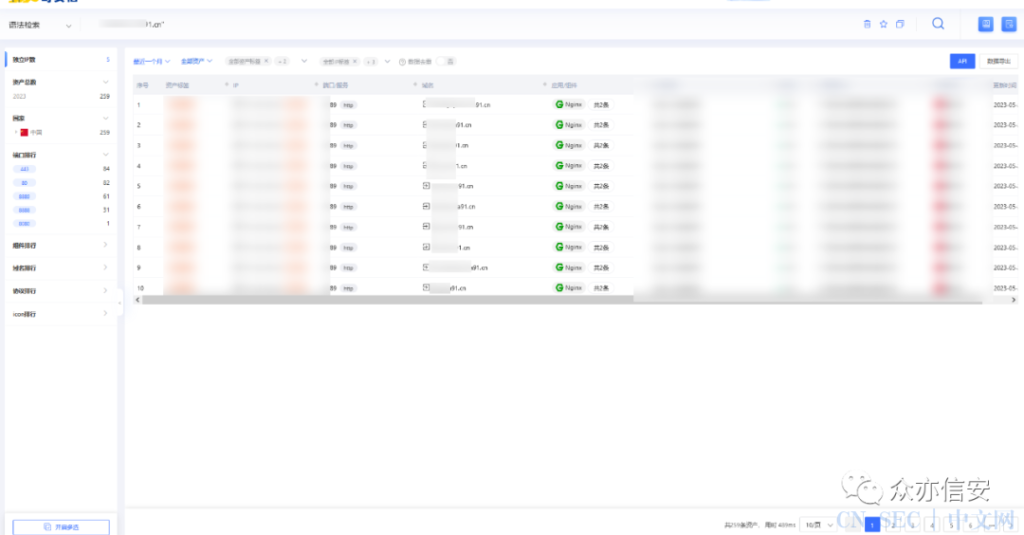Click the domain open icon in row 5

tap(426, 186)
